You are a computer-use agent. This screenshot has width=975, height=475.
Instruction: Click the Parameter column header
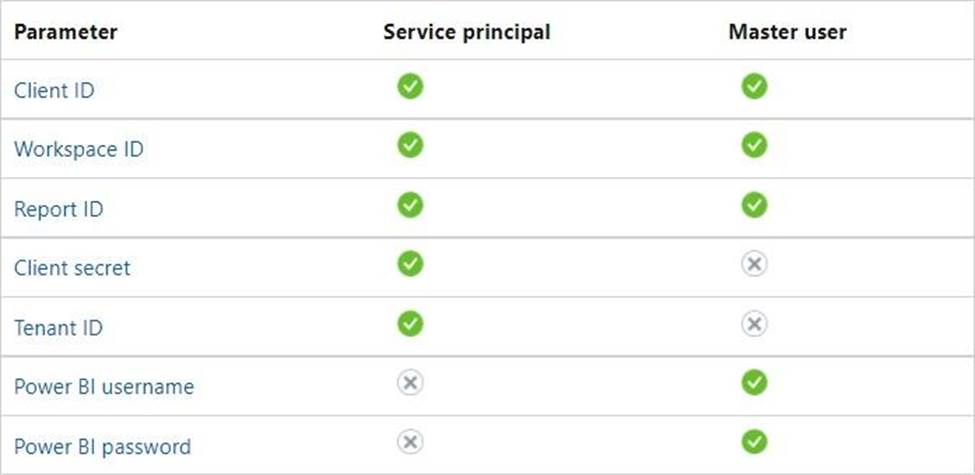66,32
